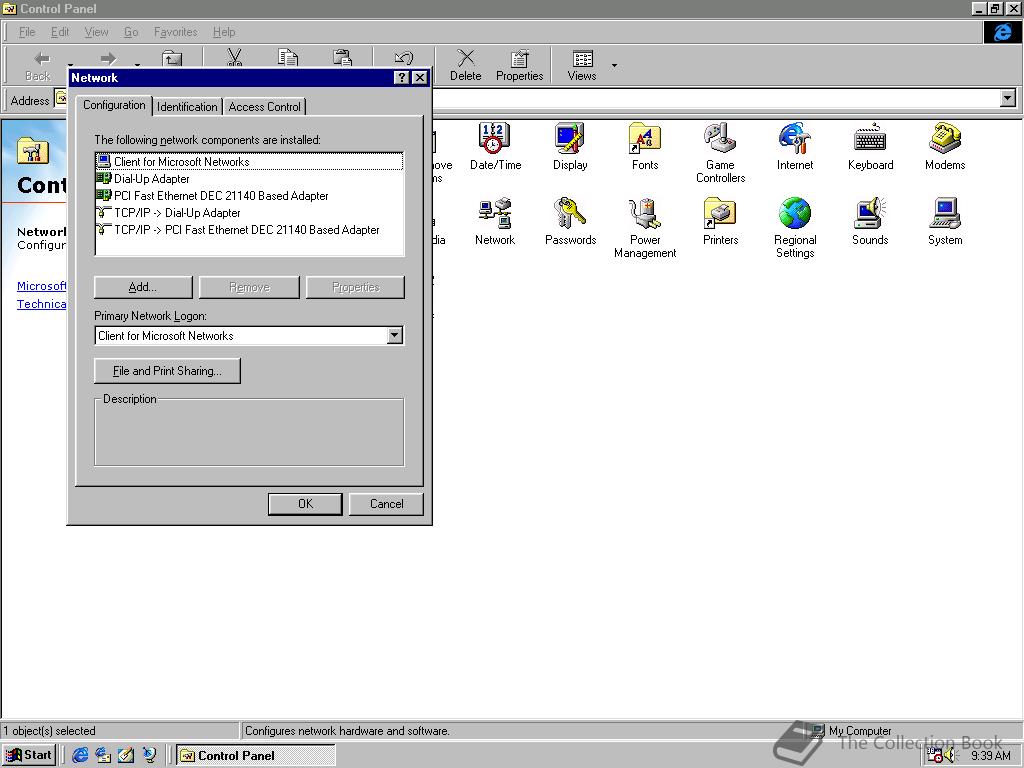Screen dimensions: 1024x768
Task: Click the Paste toolbar icon
Action: 342,57
